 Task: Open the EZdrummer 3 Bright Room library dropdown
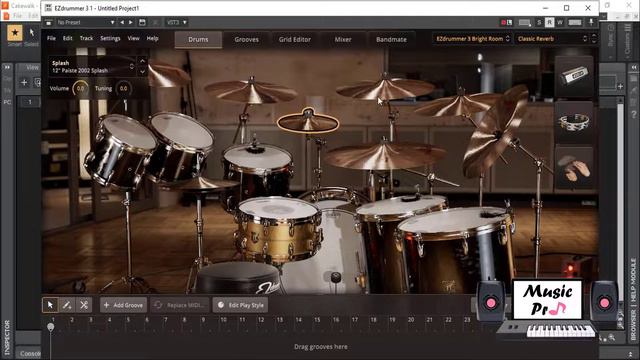click(472, 39)
